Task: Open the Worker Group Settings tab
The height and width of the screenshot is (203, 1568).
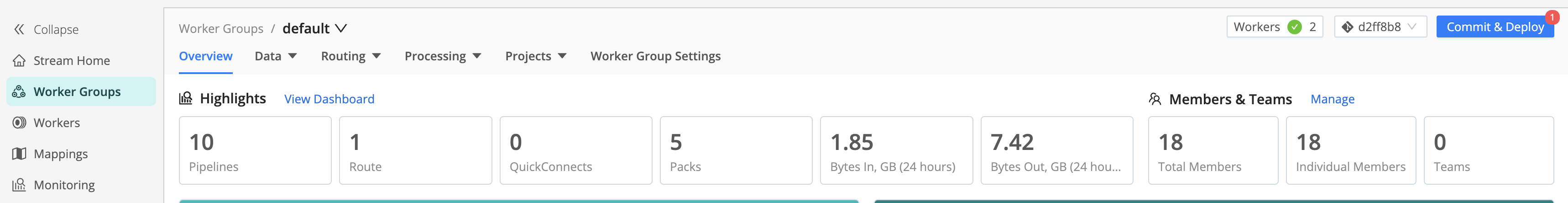Action: click(655, 56)
